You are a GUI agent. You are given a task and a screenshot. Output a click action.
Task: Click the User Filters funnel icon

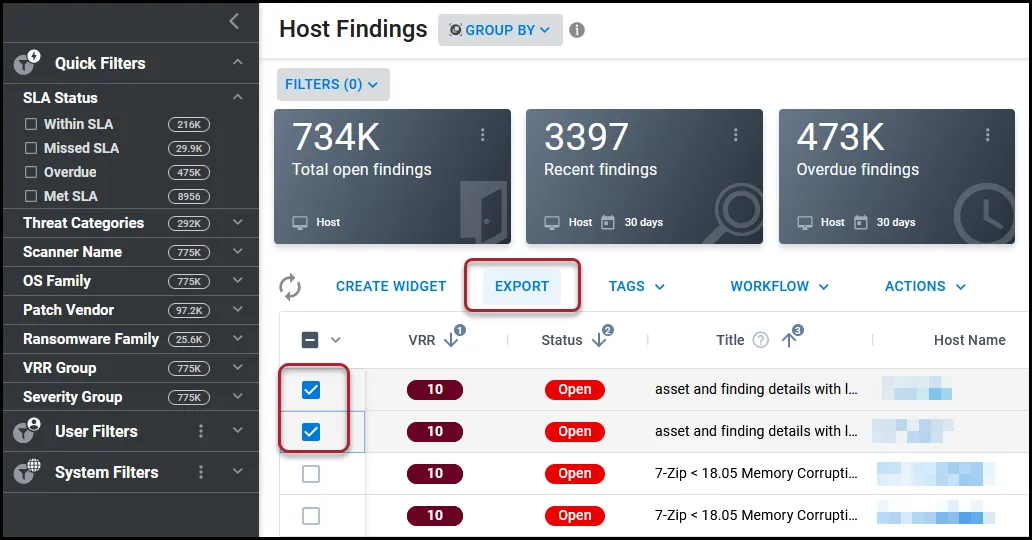[x=27, y=431]
